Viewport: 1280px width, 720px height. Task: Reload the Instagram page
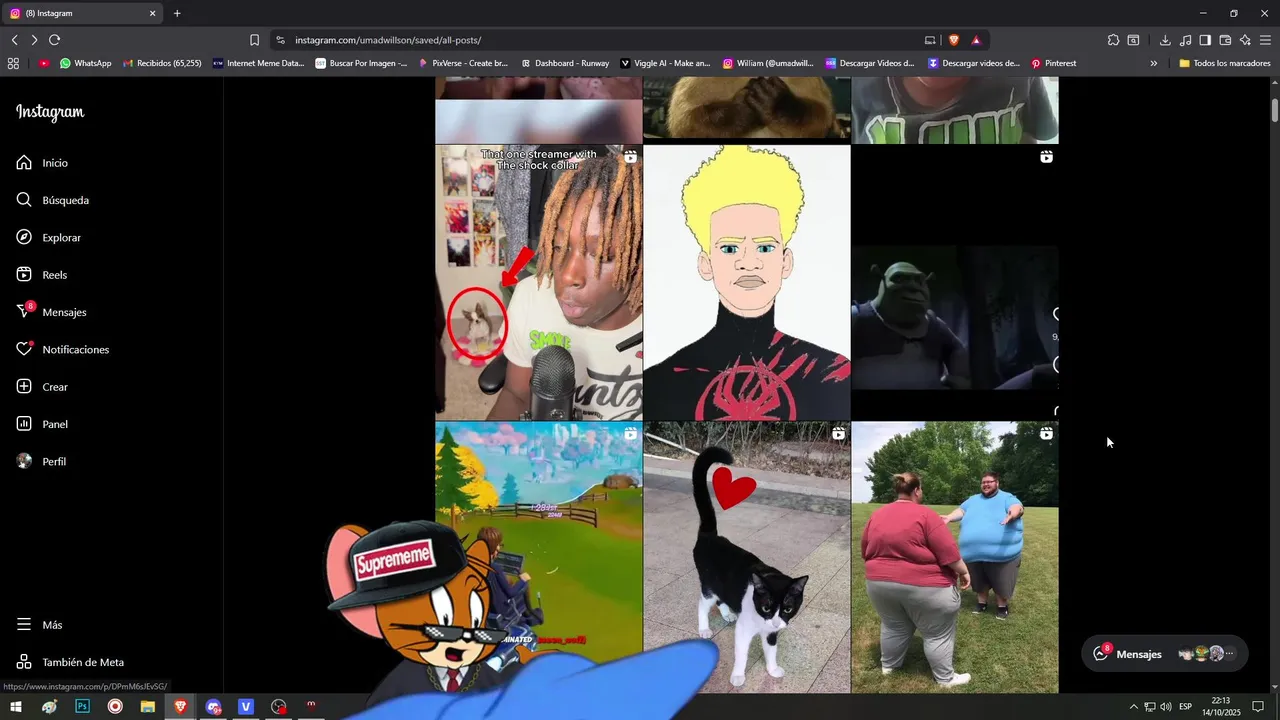pos(54,40)
